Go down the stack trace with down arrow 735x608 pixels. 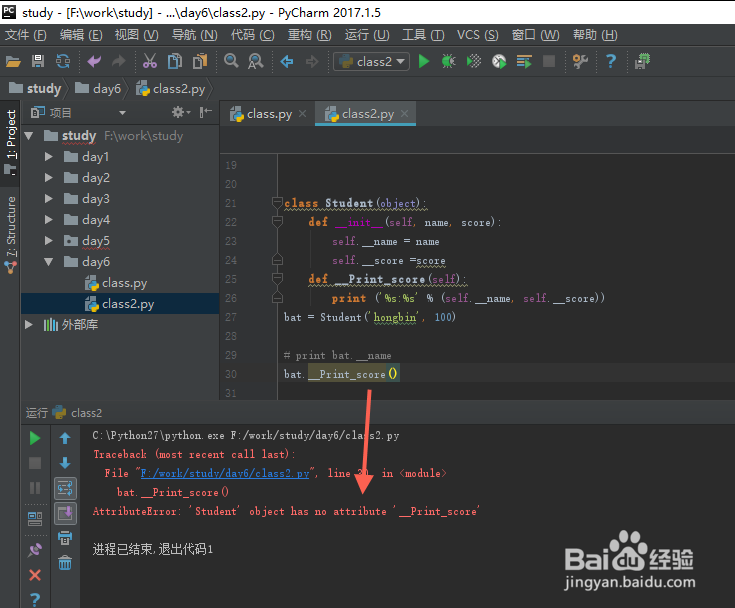tap(65, 463)
